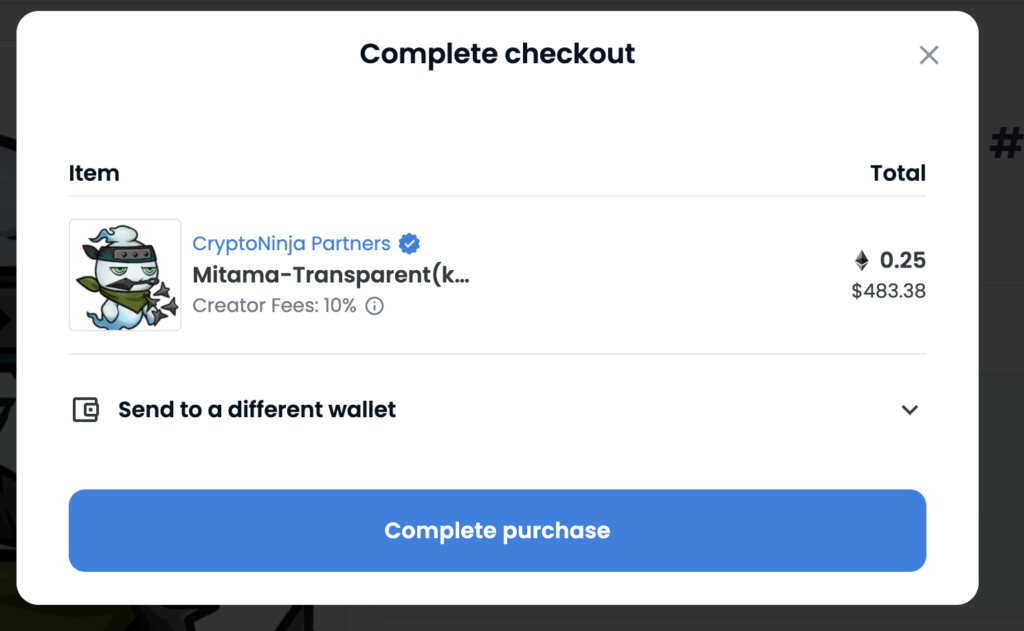
Task: Click the dimmed artwork left of the dialog
Action: 7,300
